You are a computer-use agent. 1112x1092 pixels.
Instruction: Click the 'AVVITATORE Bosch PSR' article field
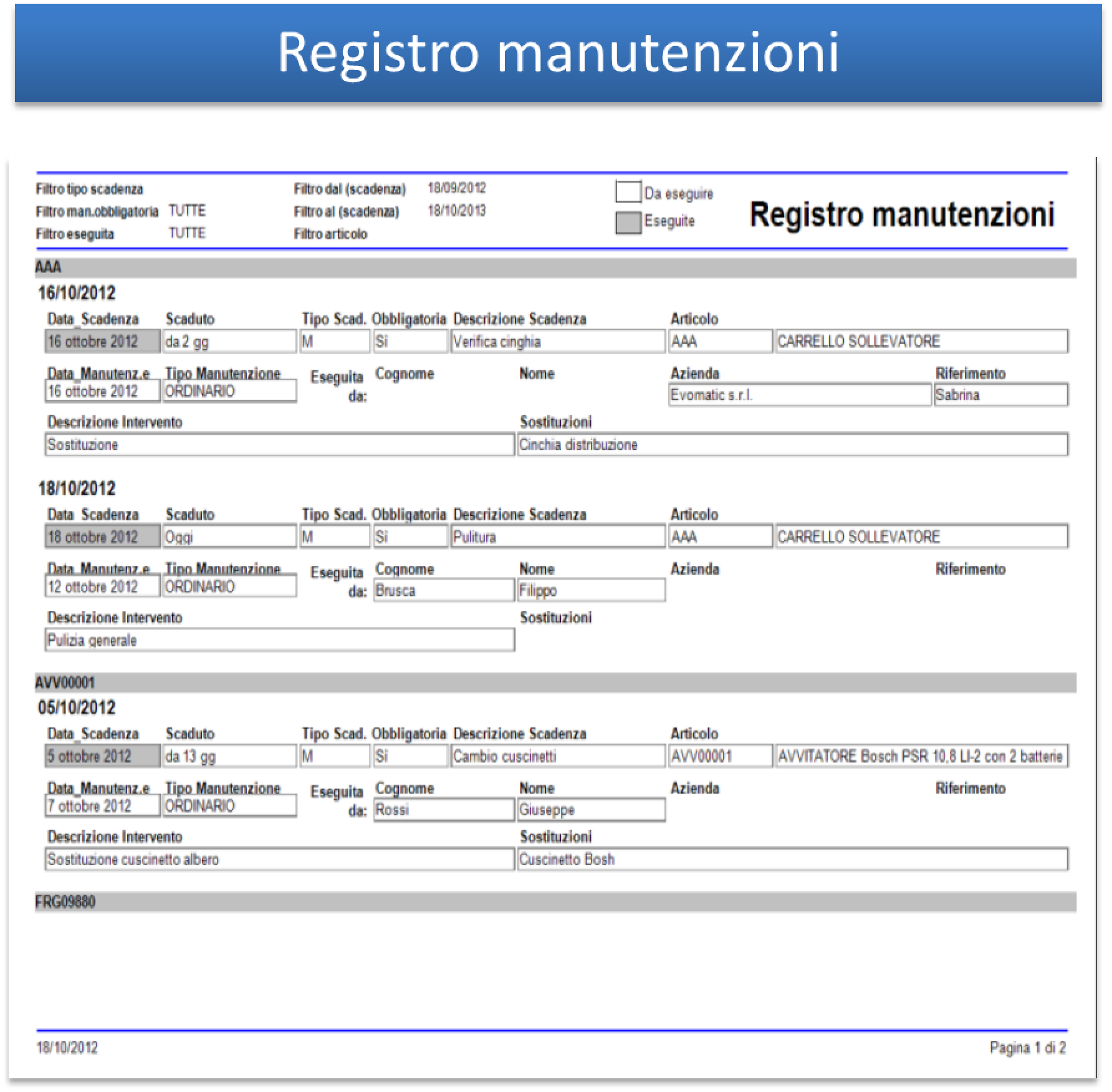[x=921, y=757]
